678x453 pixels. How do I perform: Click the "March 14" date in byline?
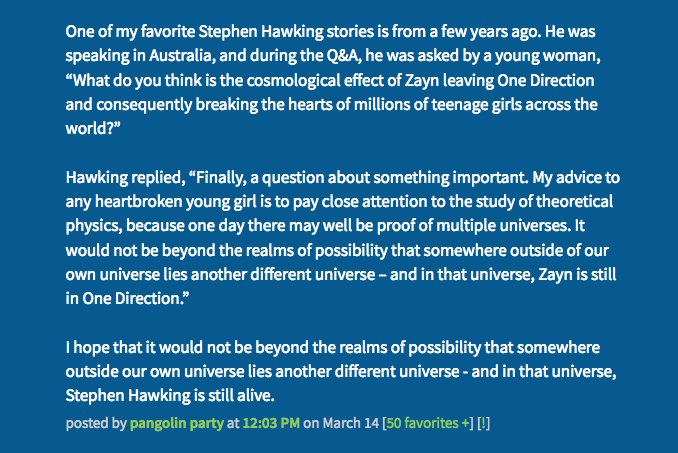351,423
